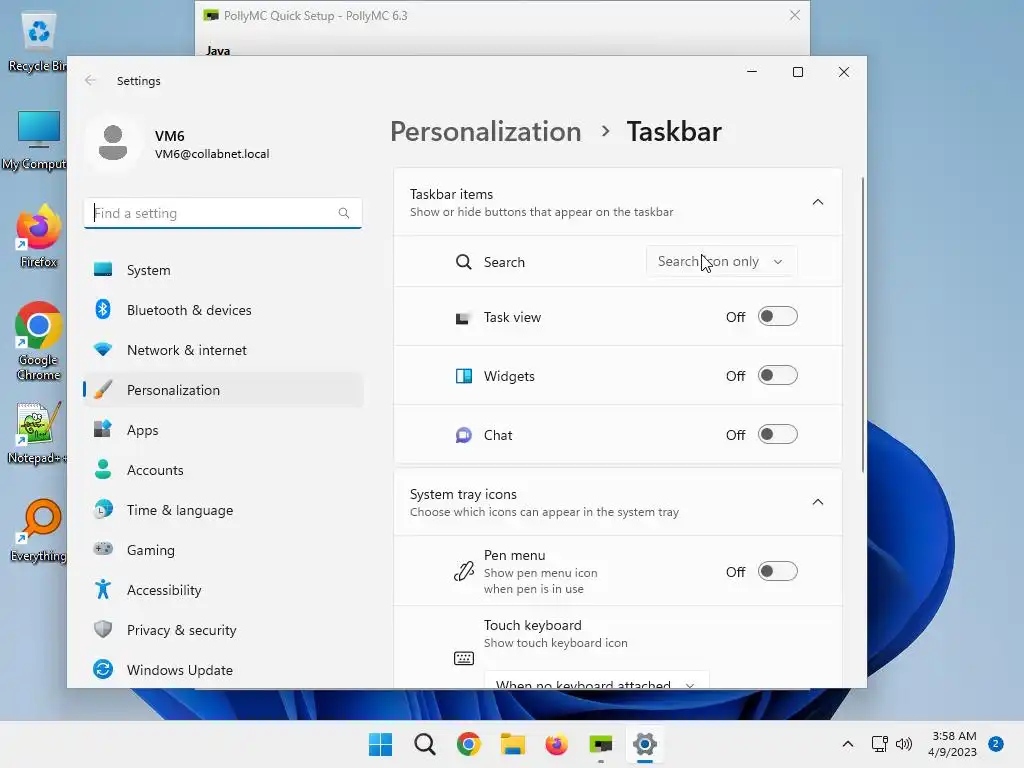Click the Chat row icon

point(464,435)
